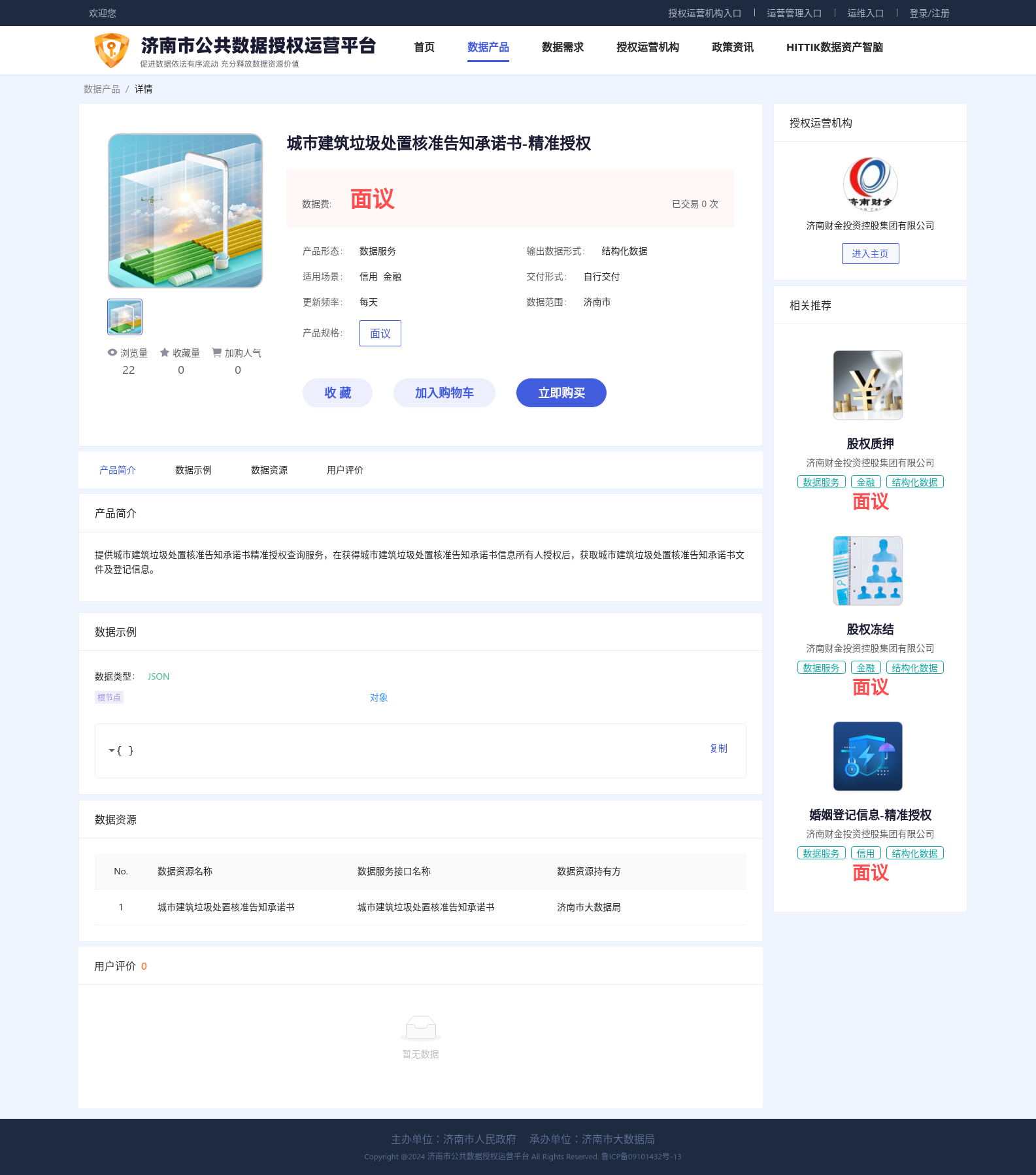Switch to the 数据资源 tab

coord(269,470)
